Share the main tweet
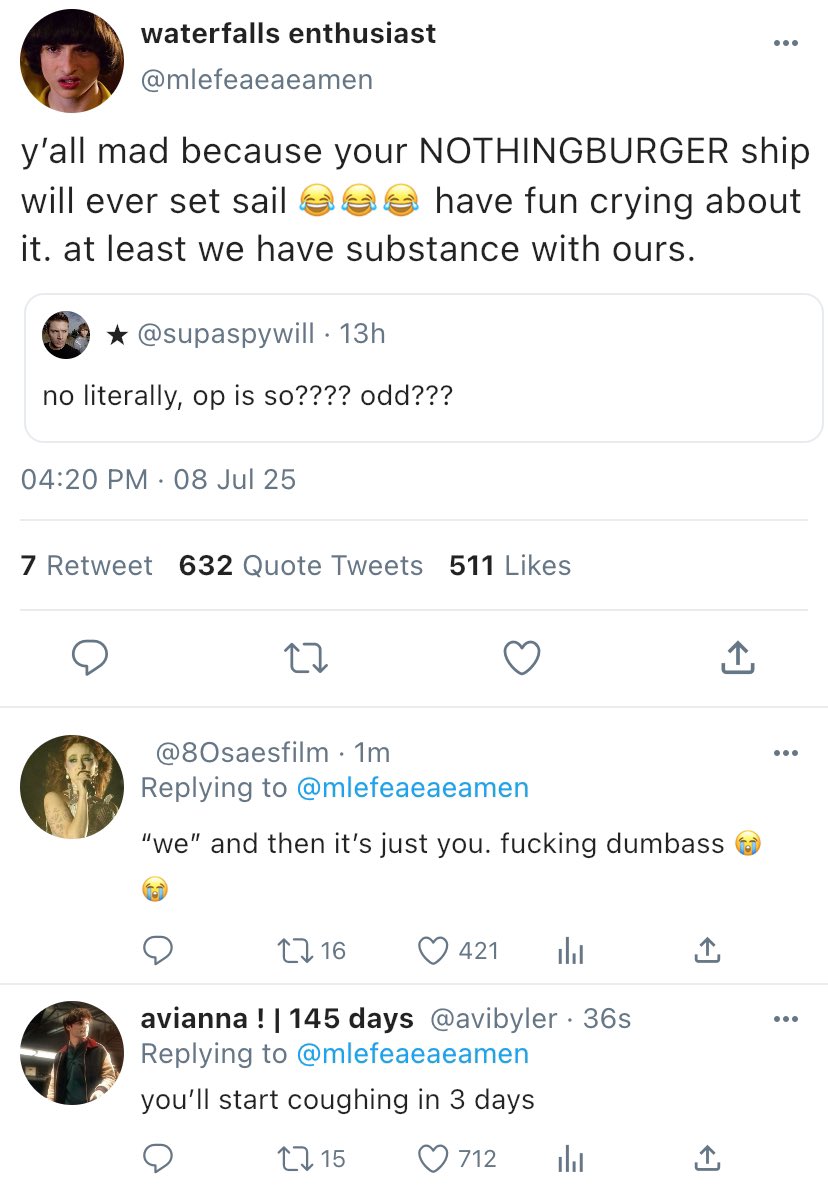 [736, 658]
